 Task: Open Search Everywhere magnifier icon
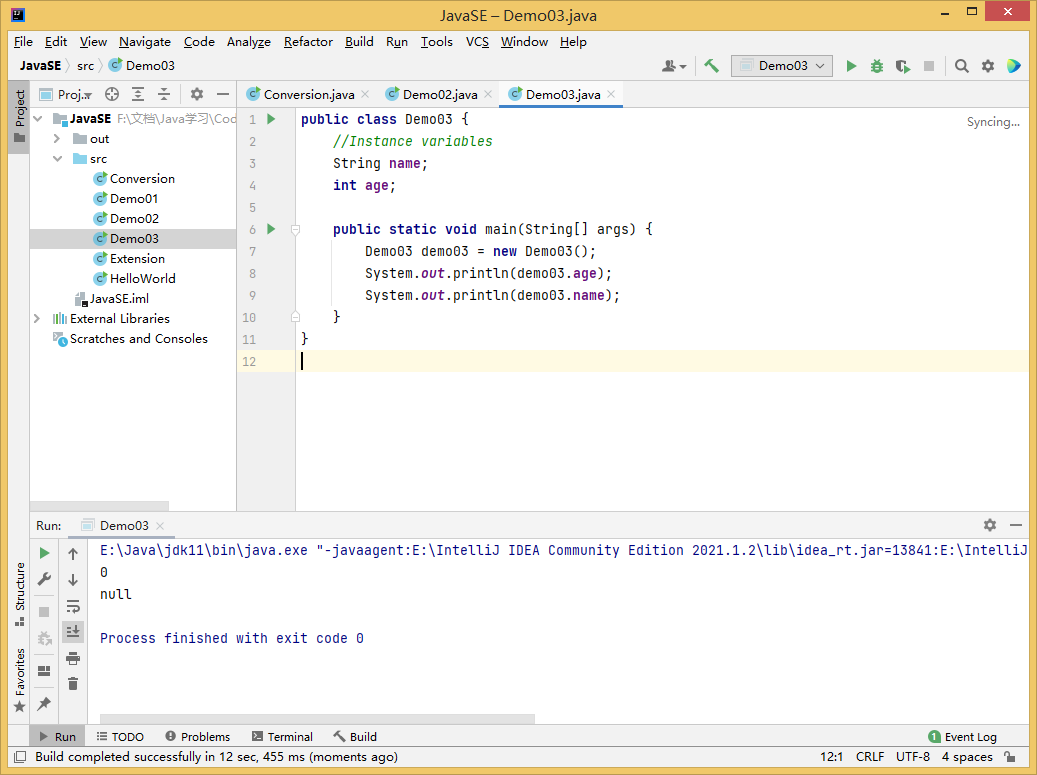[x=961, y=66]
